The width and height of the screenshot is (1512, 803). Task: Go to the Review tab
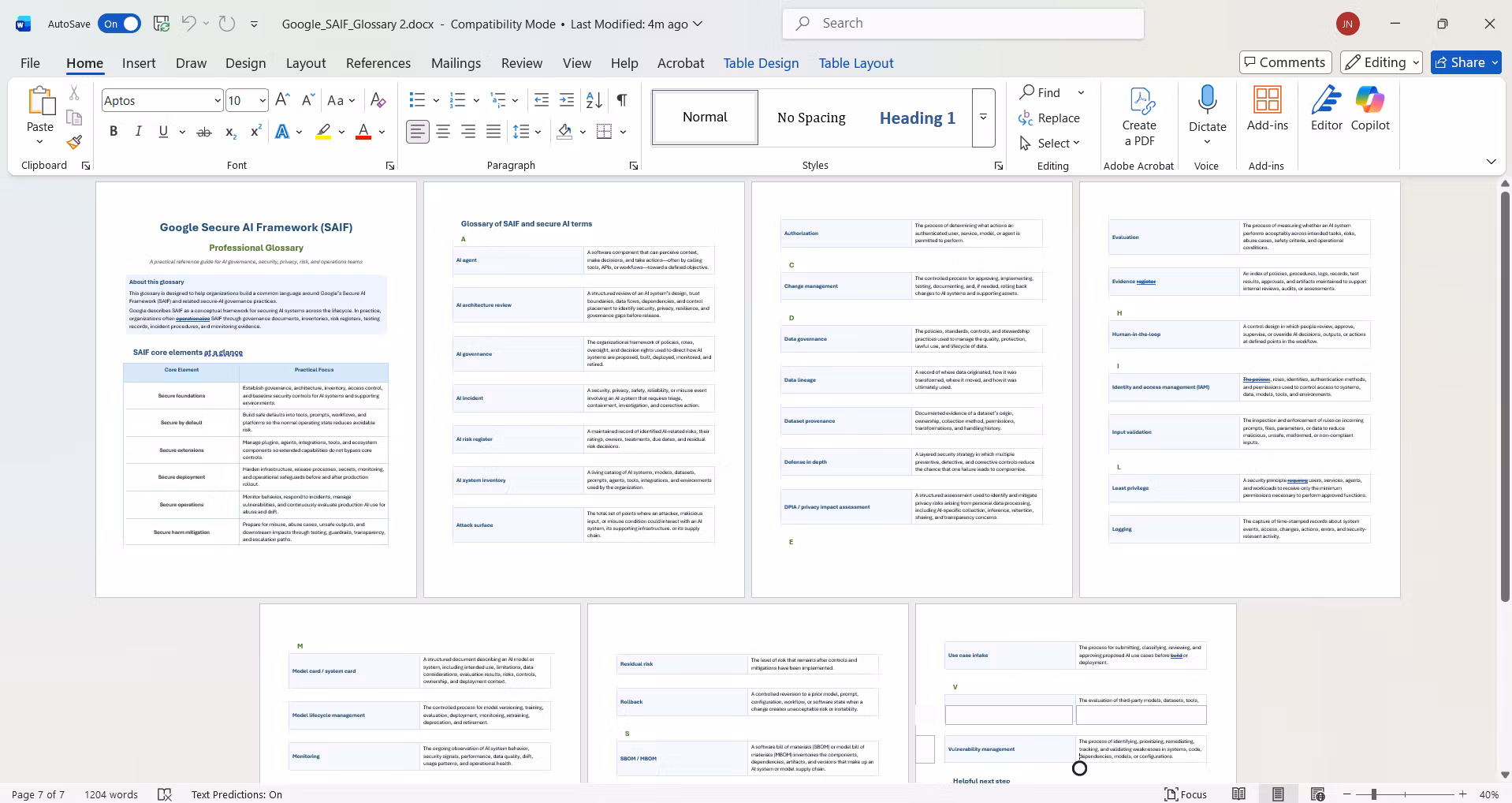click(x=522, y=63)
